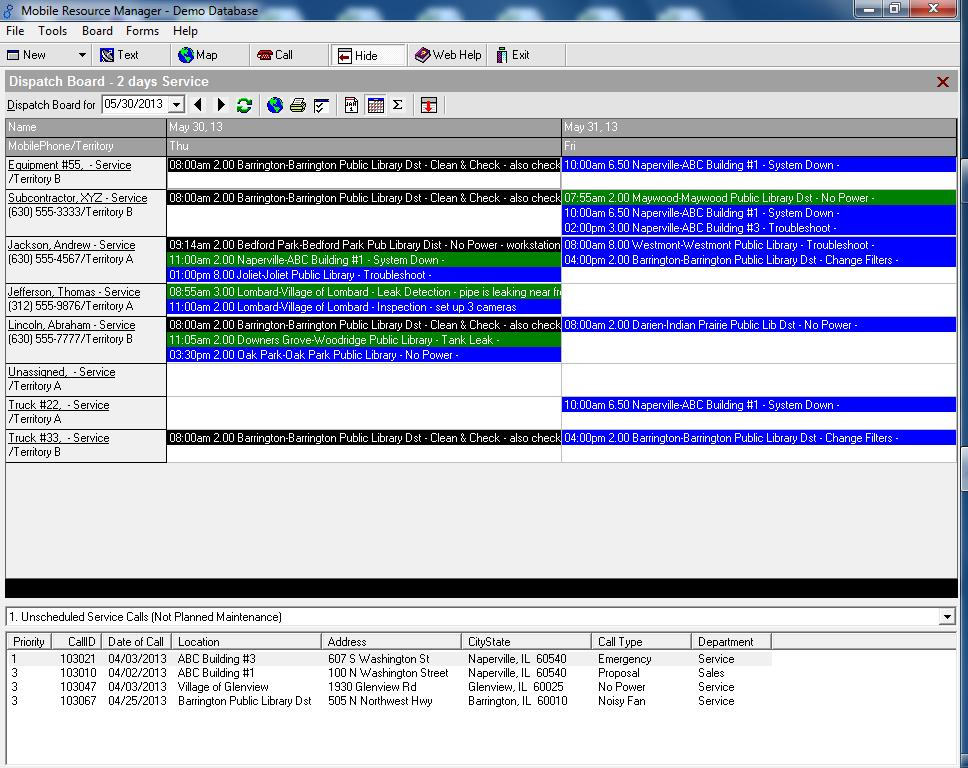Select unscheduled call 103047 row
The image size is (968, 768).
pyautogui.click(x=389, y=687)
